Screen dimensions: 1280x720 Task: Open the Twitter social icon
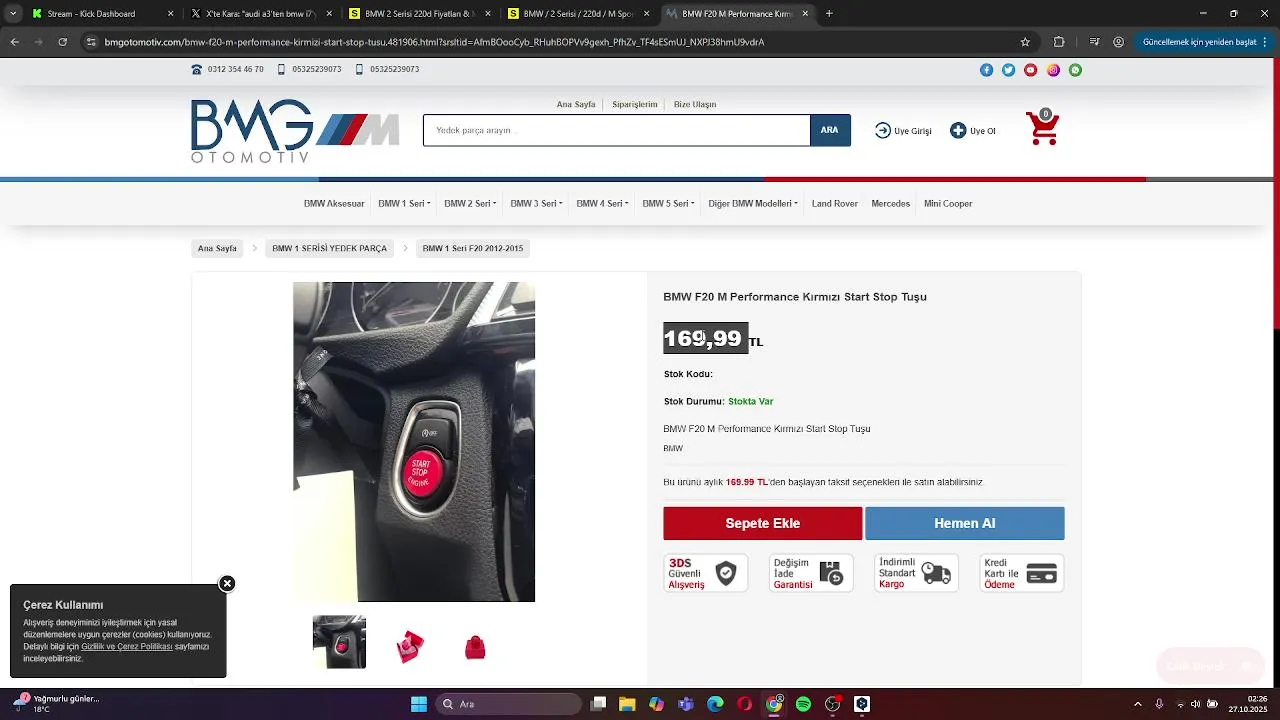tap(1008, 70)
